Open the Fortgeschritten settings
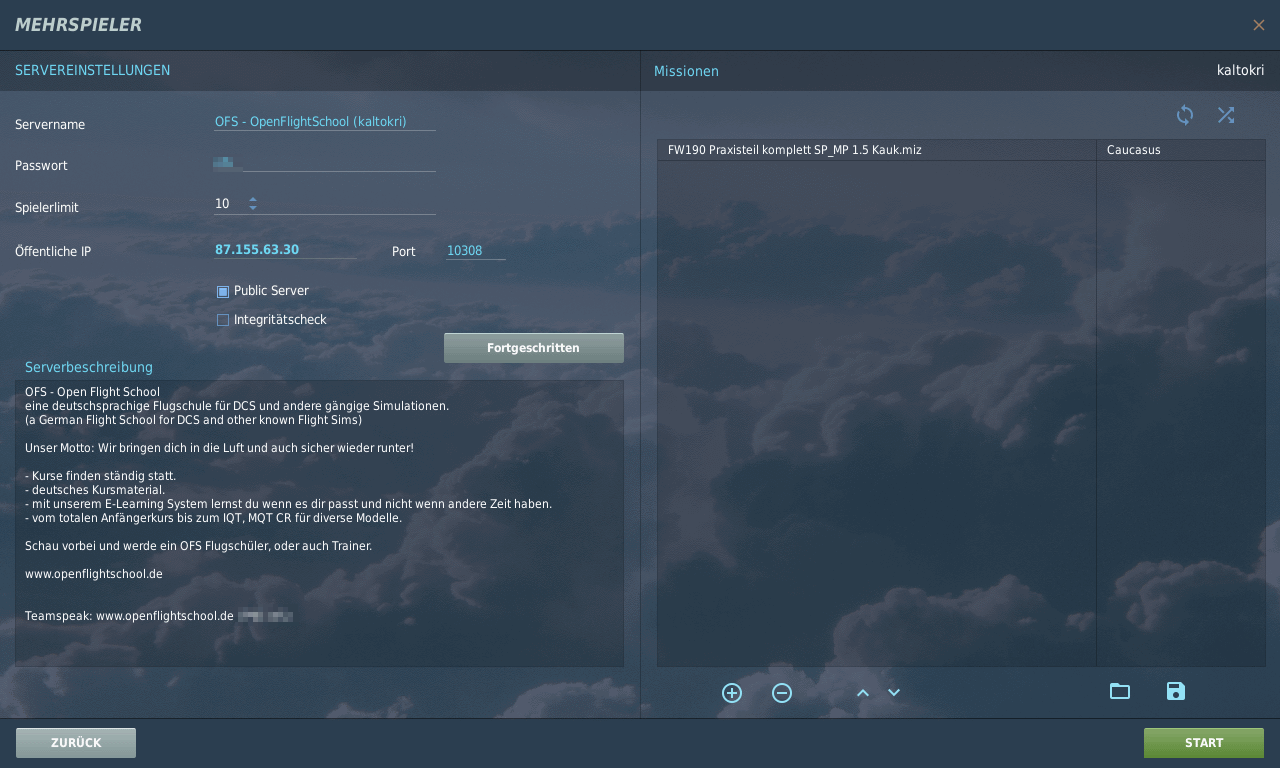 [533, 348]
